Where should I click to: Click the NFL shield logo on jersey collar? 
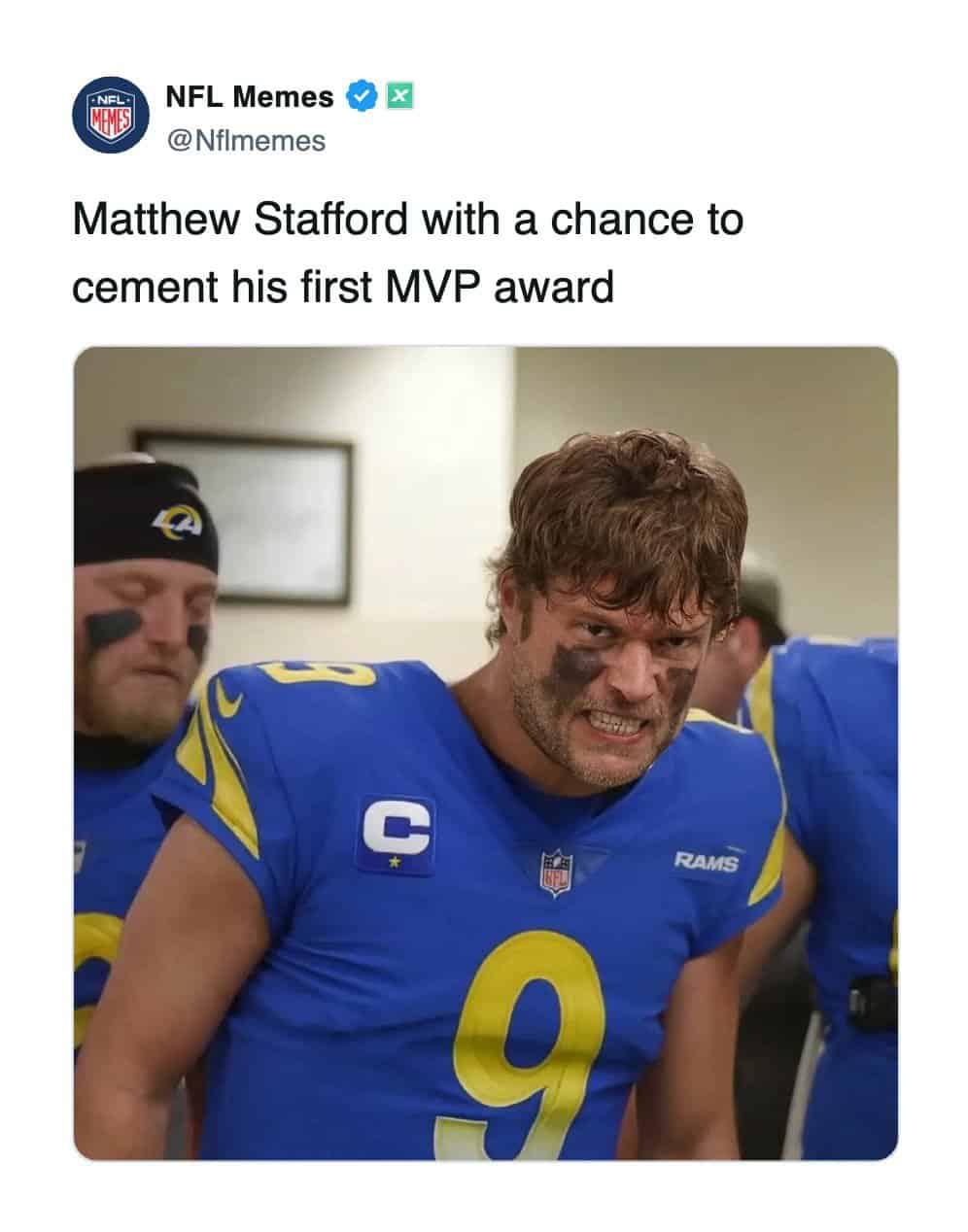(x=557, y=872)
